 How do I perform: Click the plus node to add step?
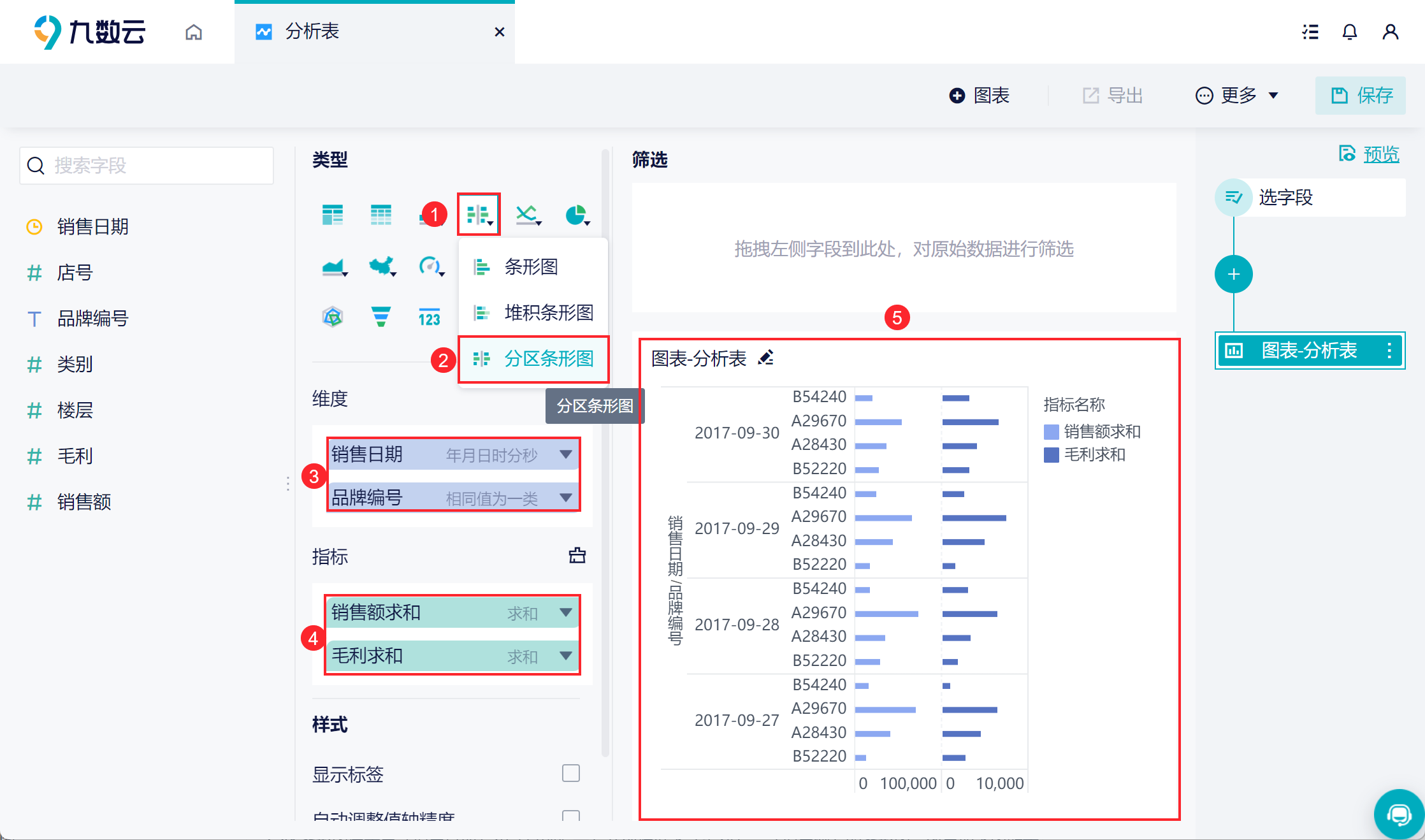tap(1233, 275)
